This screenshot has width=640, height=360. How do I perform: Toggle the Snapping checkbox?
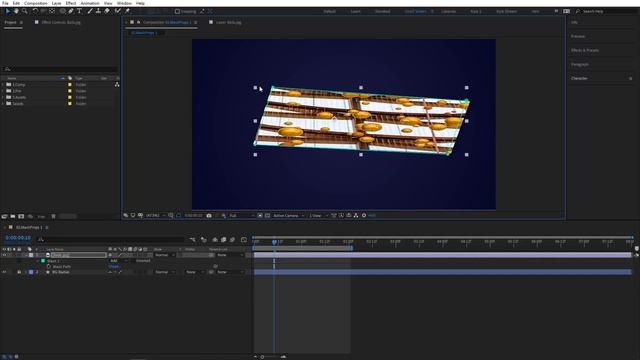pyautogui.click(x=177, y=11)
